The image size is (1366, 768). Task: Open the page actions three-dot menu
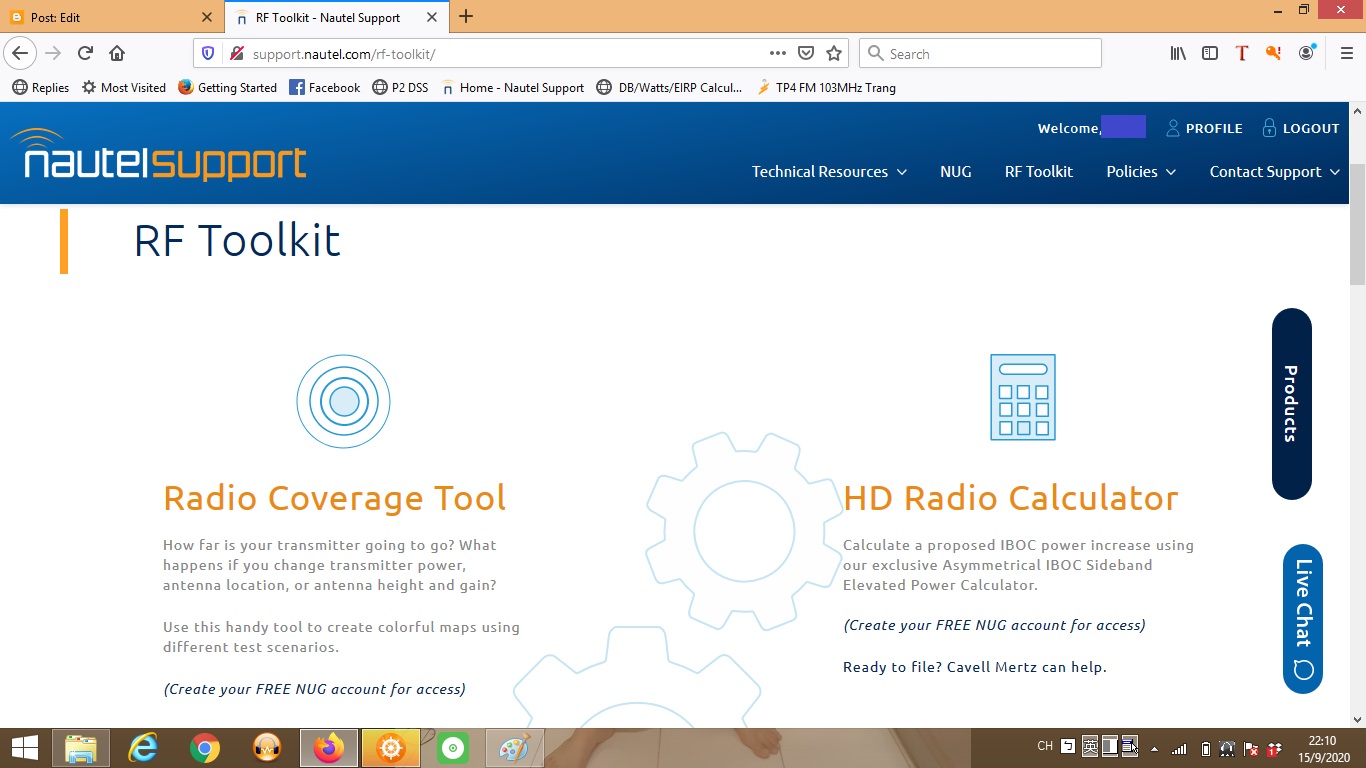pyautogui.click(x=777, y=53)
